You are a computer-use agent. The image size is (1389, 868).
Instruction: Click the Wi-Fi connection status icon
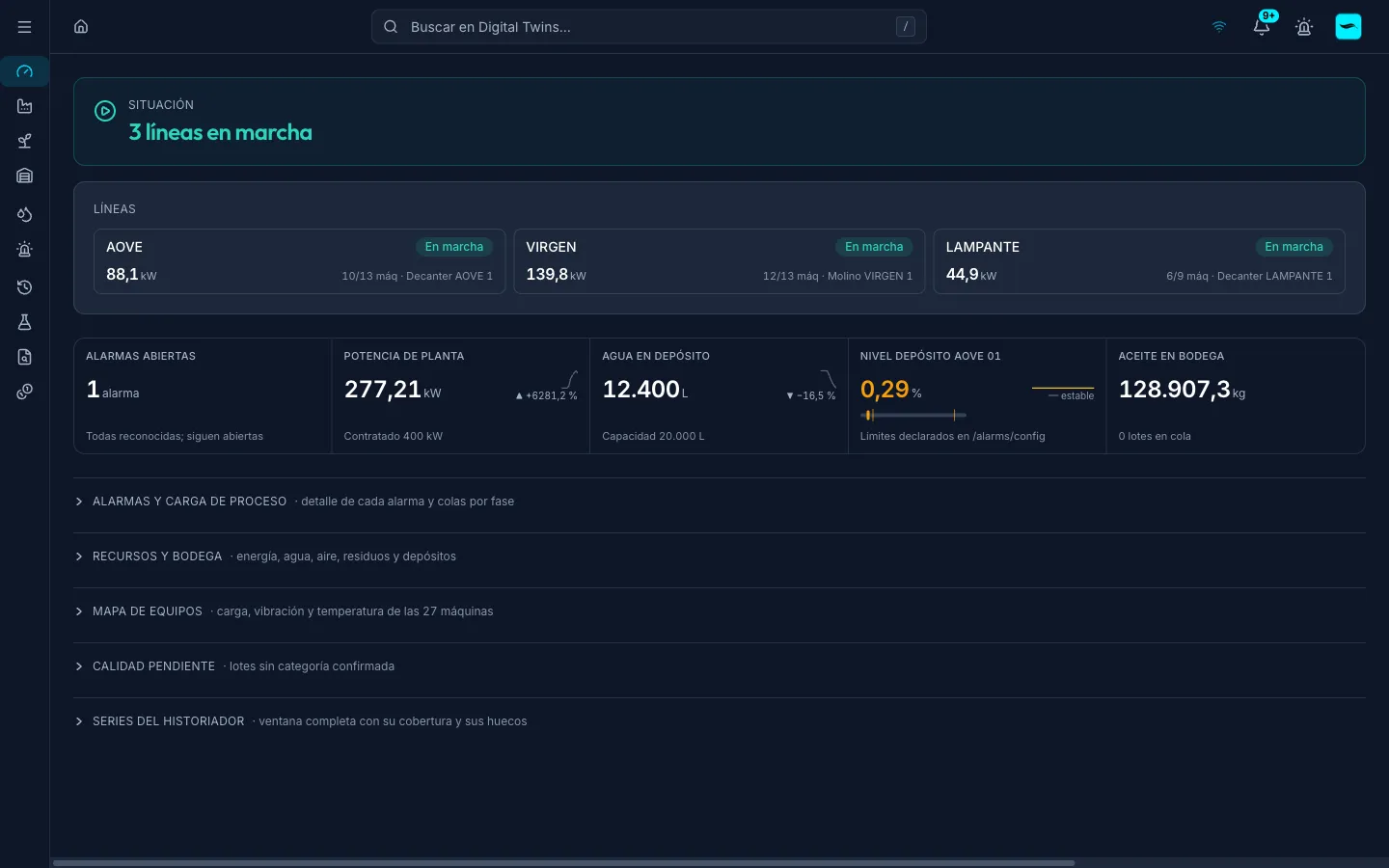click(1219, 27)
